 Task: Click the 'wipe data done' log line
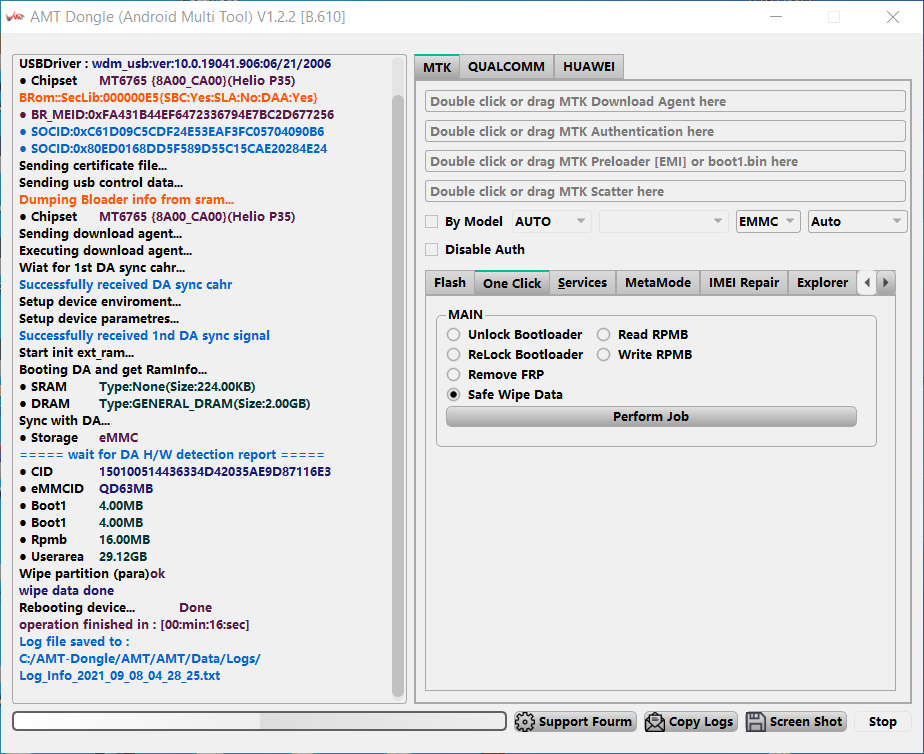[67, 591]
